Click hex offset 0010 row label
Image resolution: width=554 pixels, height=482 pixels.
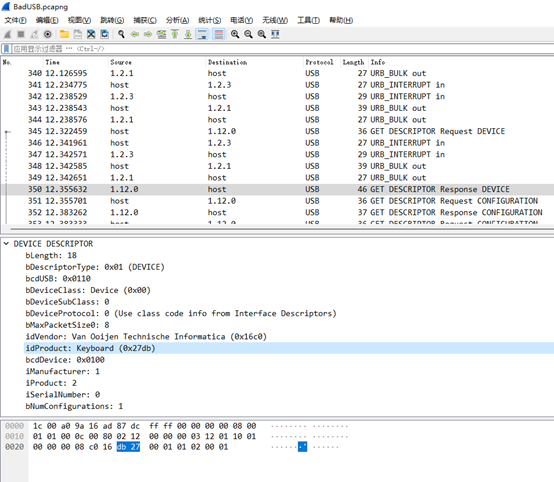click(x=14, y=436)
